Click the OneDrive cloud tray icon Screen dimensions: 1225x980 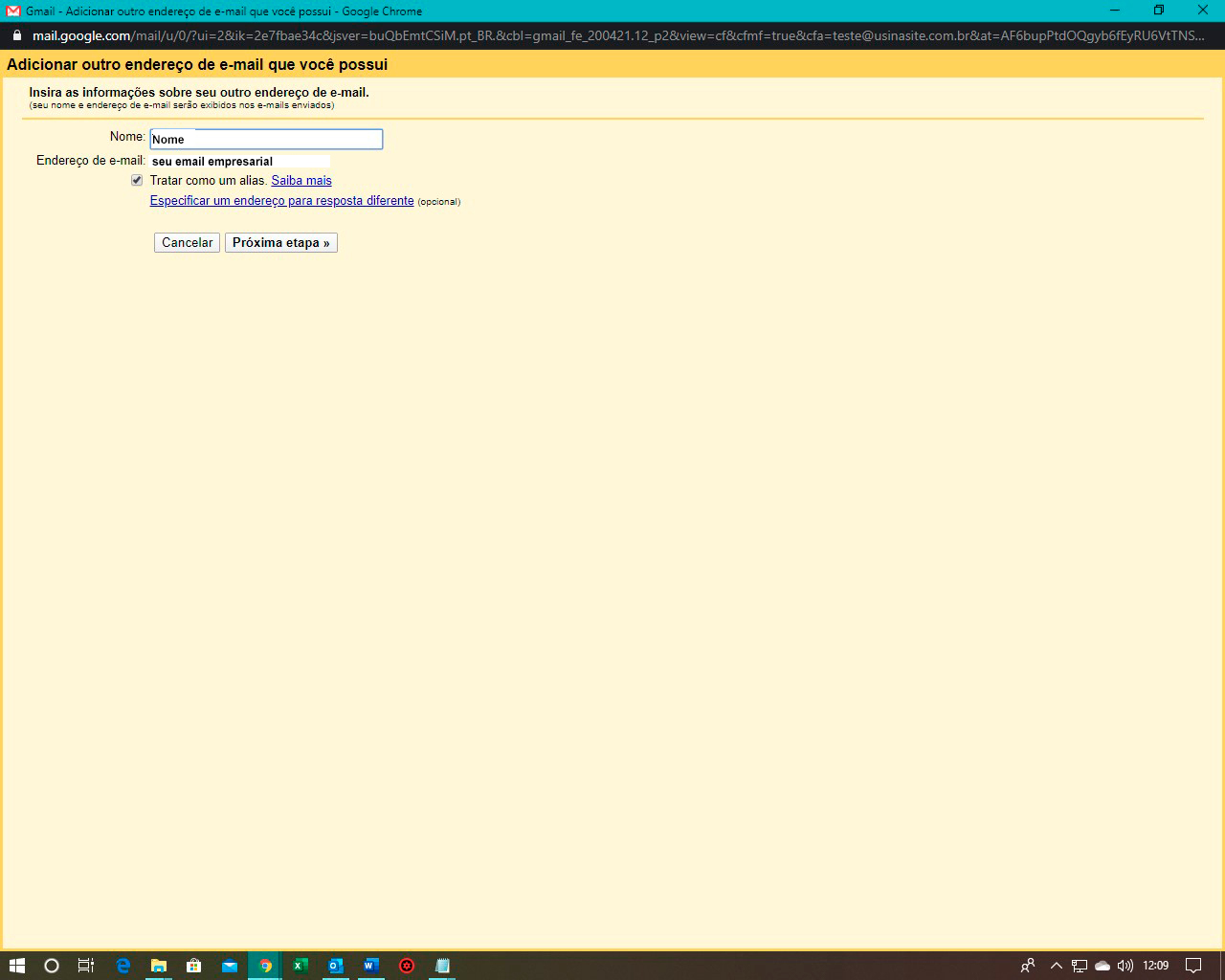[x=1102, y=966]
